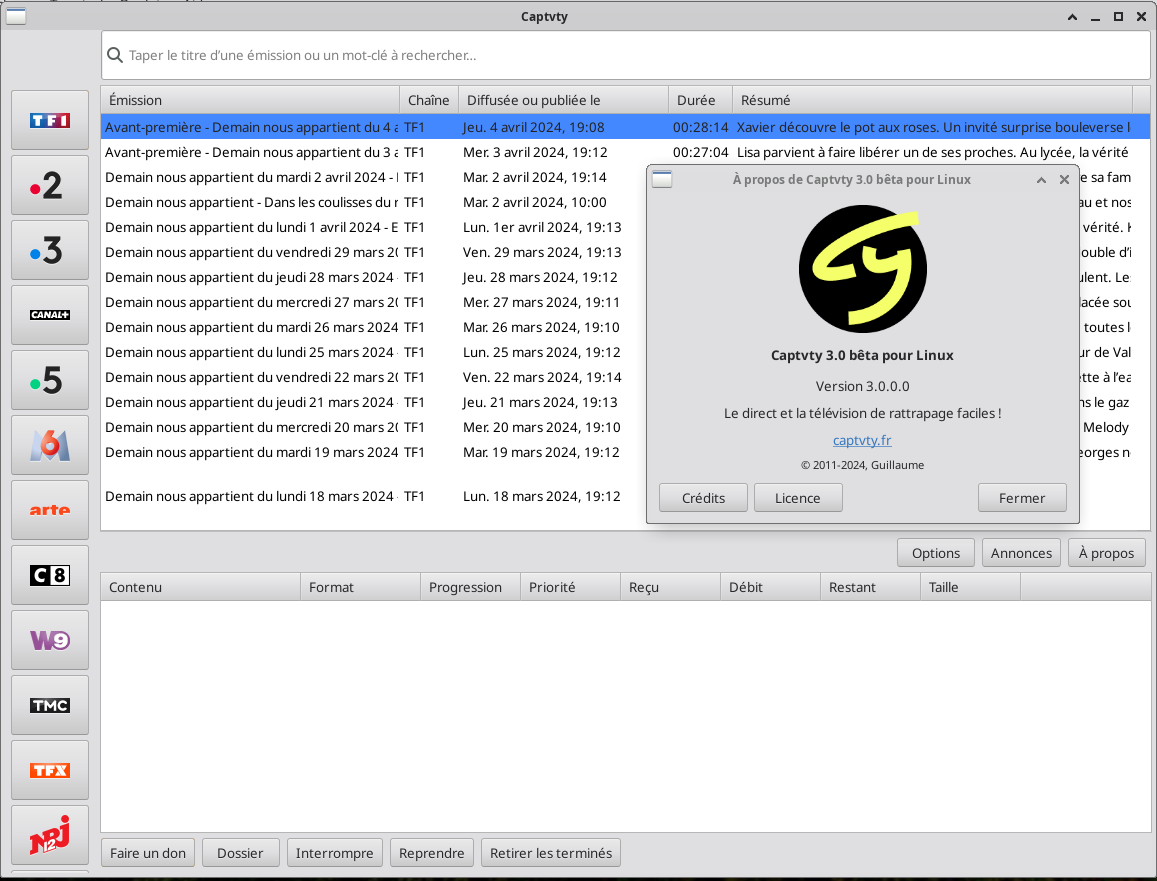The width and height of the screenshot is (1157, 881).
Task: Open the M6 channel
Action: point(50,445)
